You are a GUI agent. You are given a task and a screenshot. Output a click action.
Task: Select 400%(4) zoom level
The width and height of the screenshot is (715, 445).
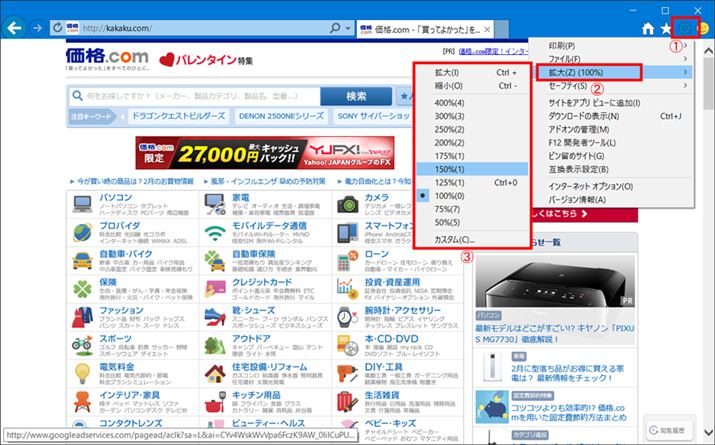[x=472, y=103]
